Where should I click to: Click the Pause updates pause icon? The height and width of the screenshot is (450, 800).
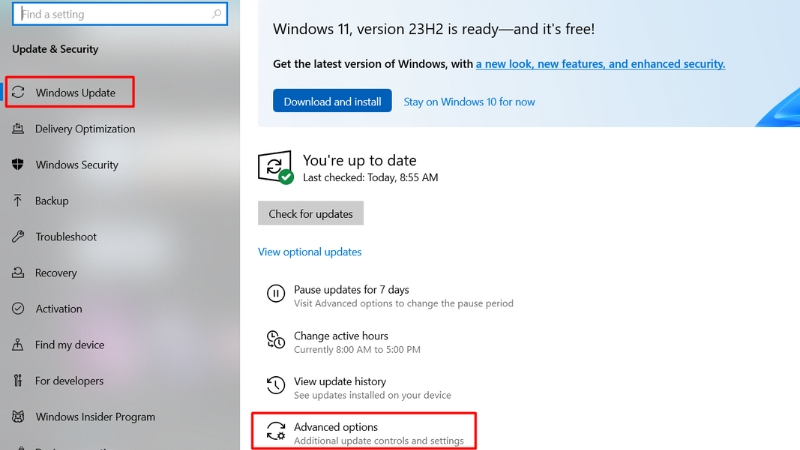(276, 293)
